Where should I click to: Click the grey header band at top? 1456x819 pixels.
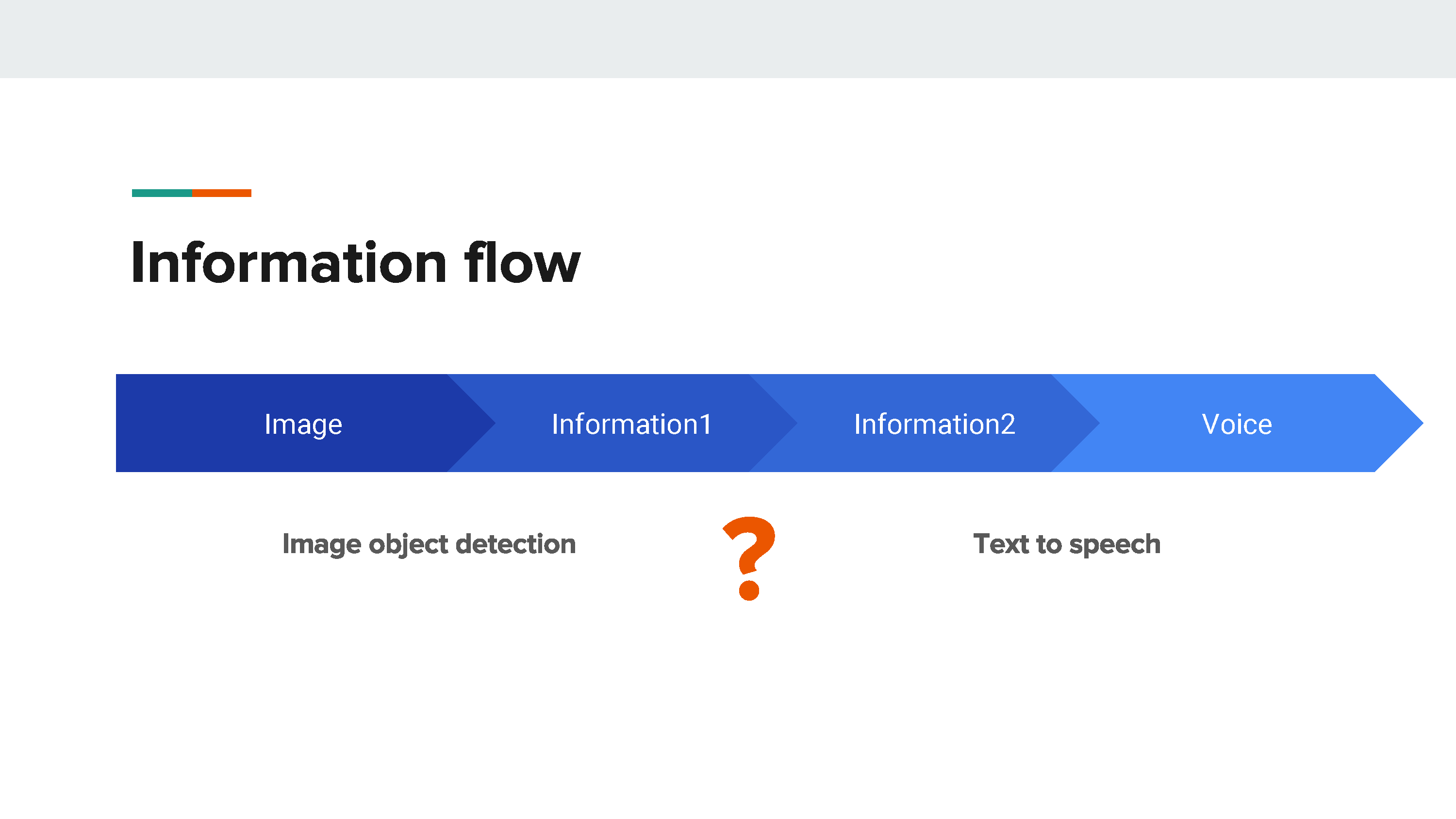(x=728, y=39)
